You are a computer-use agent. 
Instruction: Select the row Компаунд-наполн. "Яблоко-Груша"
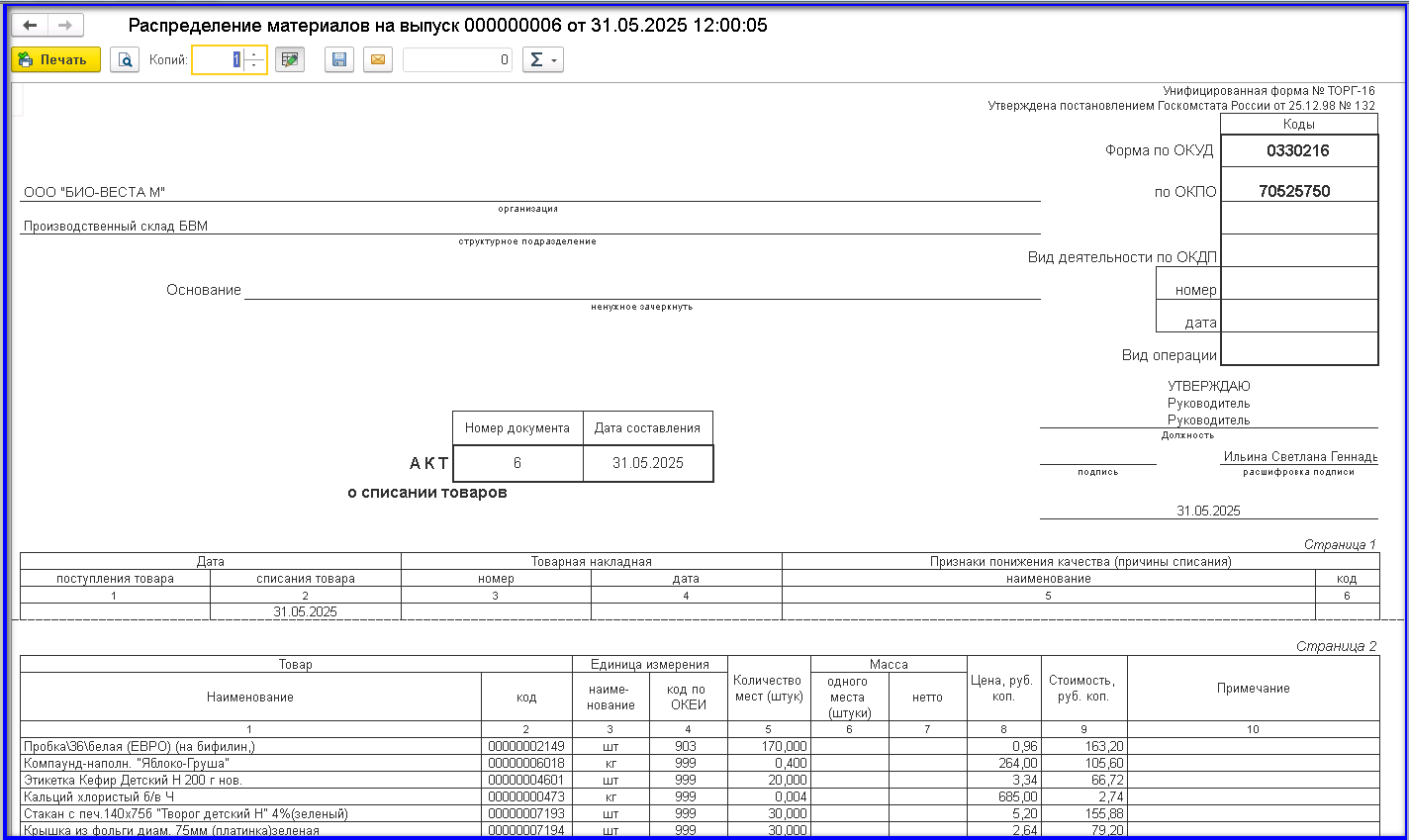[127, 764]
